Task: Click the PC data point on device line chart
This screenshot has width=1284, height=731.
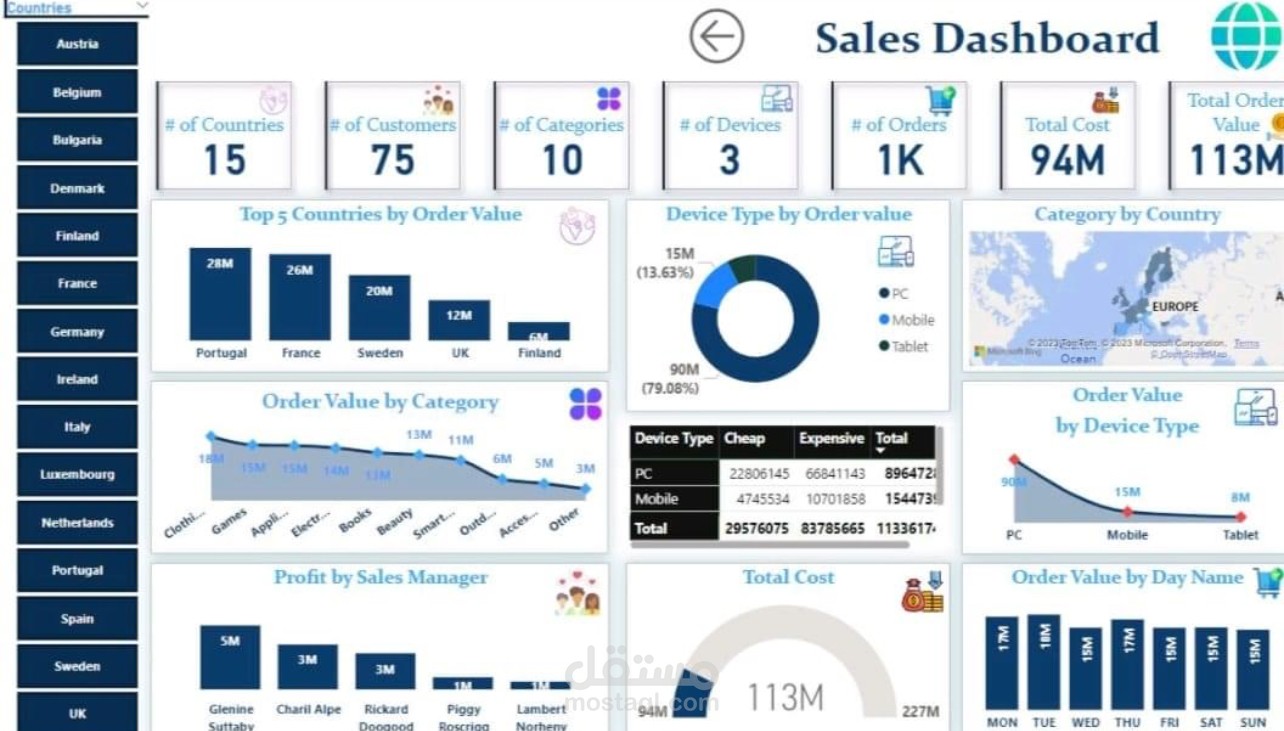Action: click(x=1014, y=460)
